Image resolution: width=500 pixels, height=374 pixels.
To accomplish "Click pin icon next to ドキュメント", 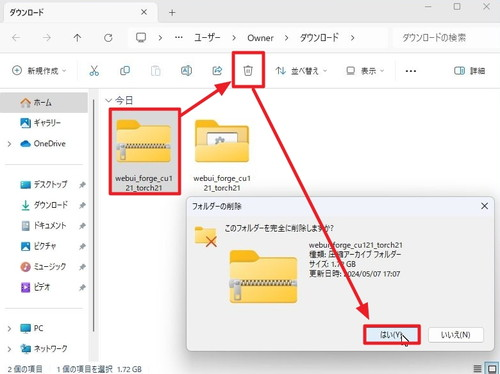I will point(82,226).
